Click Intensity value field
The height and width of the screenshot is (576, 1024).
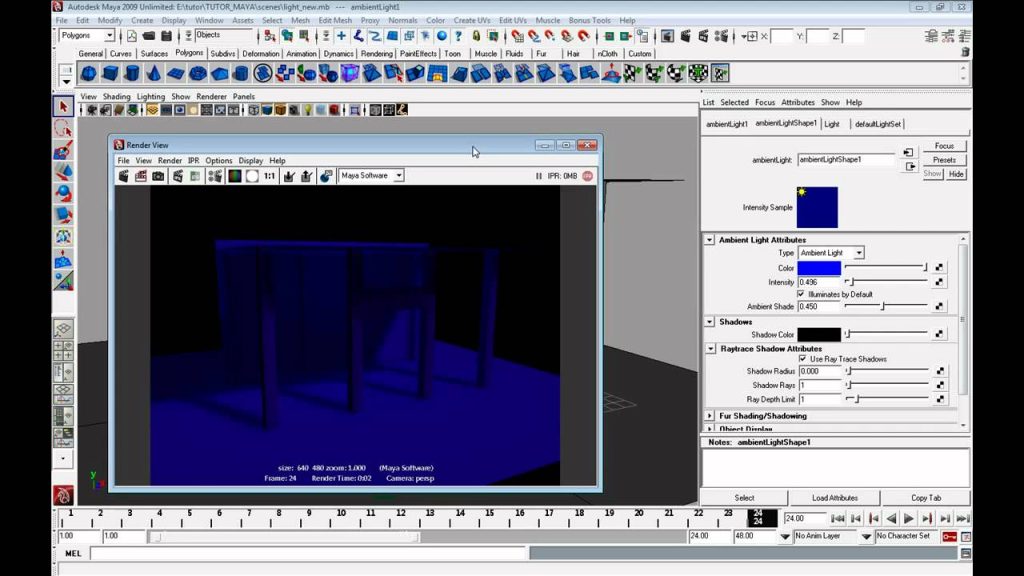819,282
